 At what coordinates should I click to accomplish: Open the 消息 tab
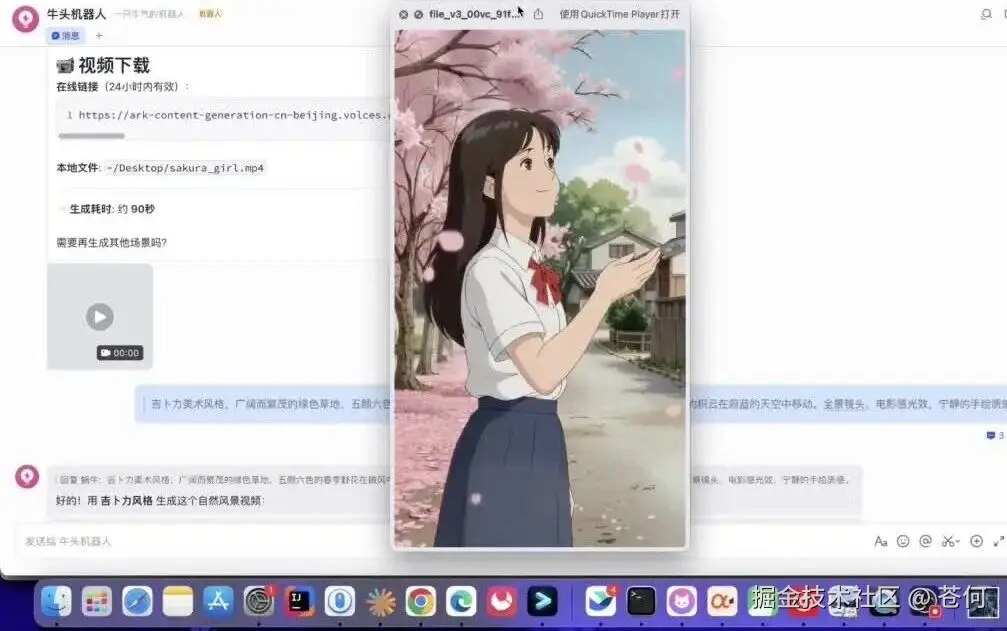pyautogui.click(x=65, y=36)
